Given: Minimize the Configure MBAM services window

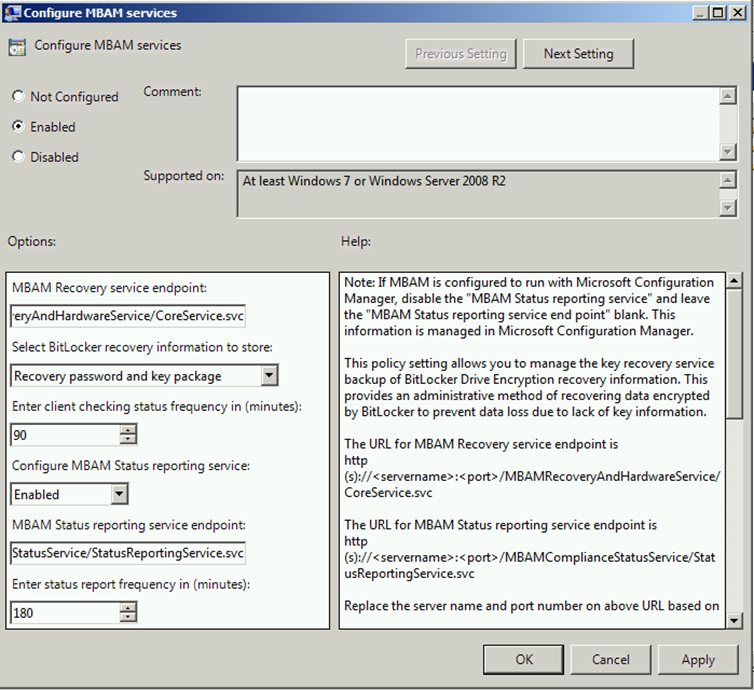Looking at the screenshot, I should [x=700, y=13].
